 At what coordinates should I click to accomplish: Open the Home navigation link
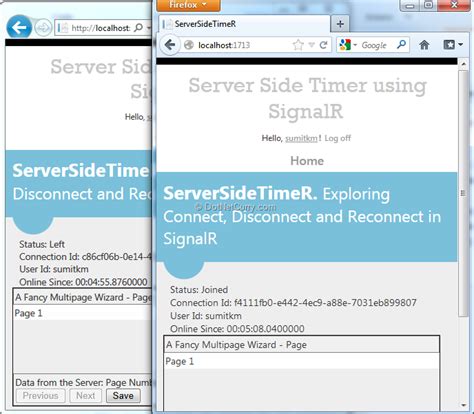point(307,161)
